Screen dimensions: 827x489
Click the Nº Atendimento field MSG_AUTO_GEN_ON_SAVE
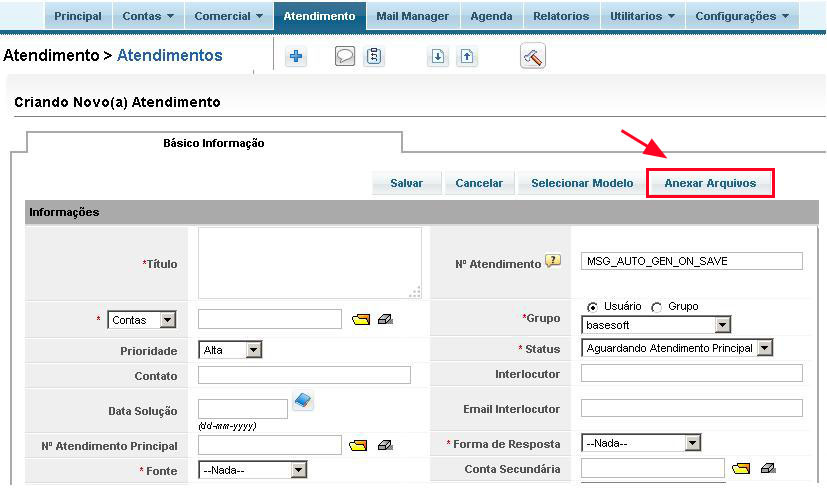(691, 261)
